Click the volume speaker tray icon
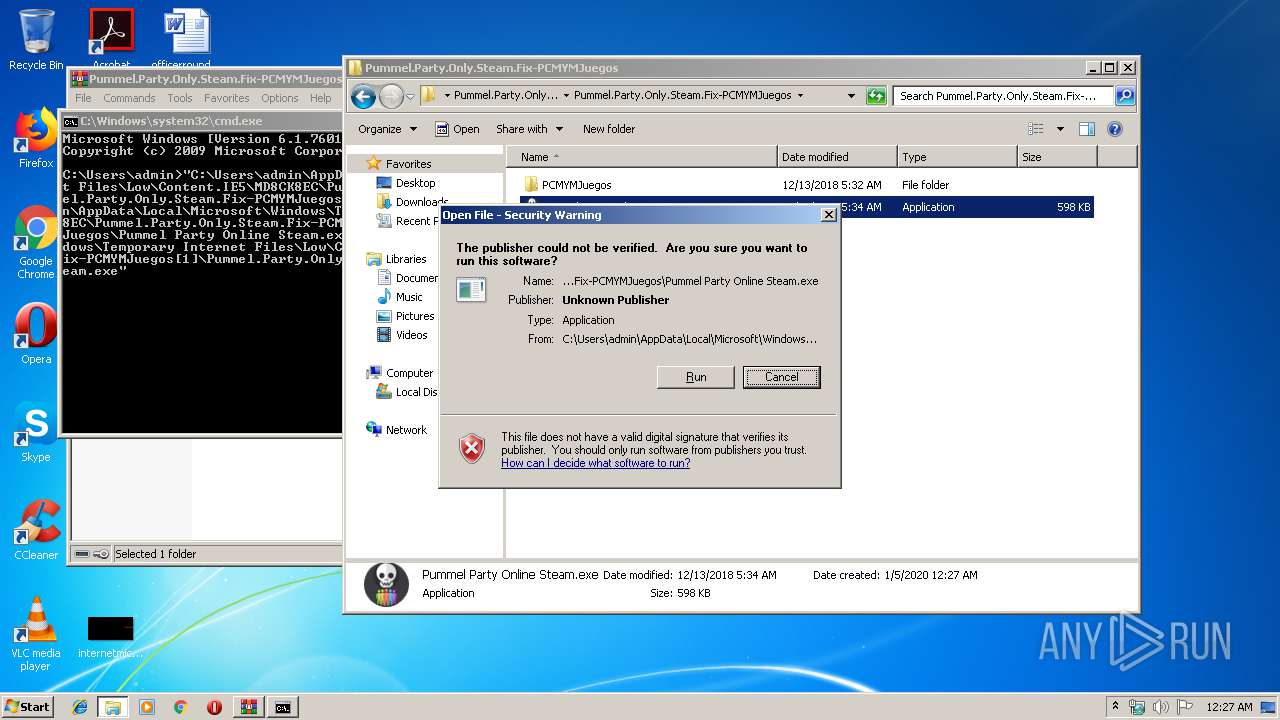1280x720 pixels. pos(1162,707)
